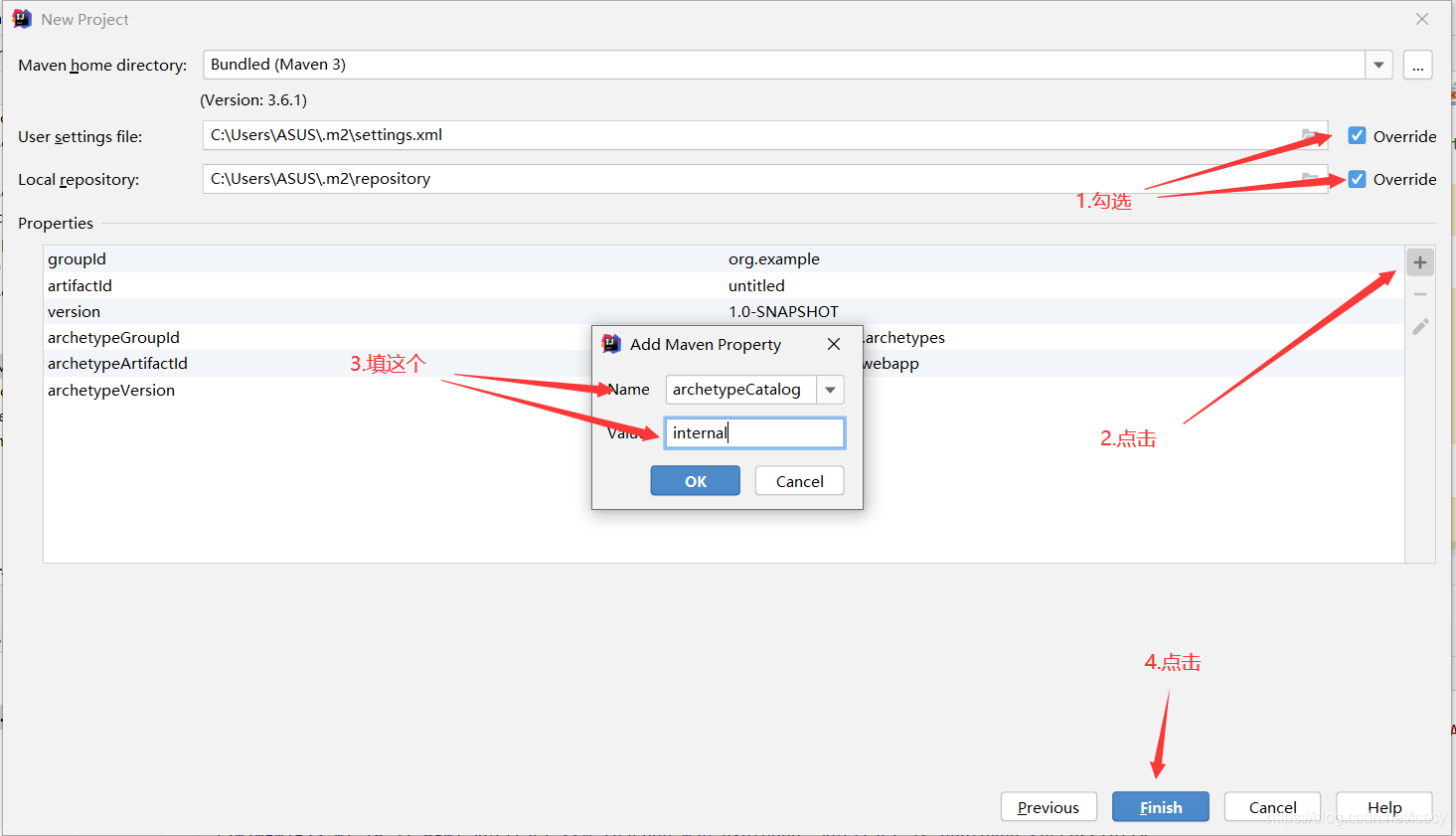Viewport: 1456px width, 836px height.
Task: Click the Properties section label
Action: (x=56, y=224)
